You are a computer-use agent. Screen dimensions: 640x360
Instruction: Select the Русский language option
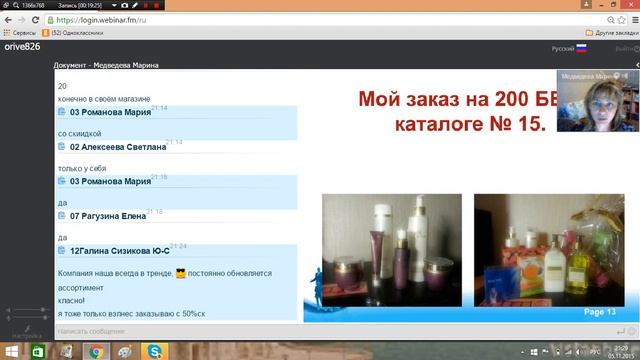pyautogui.click(x=569, y=49)
